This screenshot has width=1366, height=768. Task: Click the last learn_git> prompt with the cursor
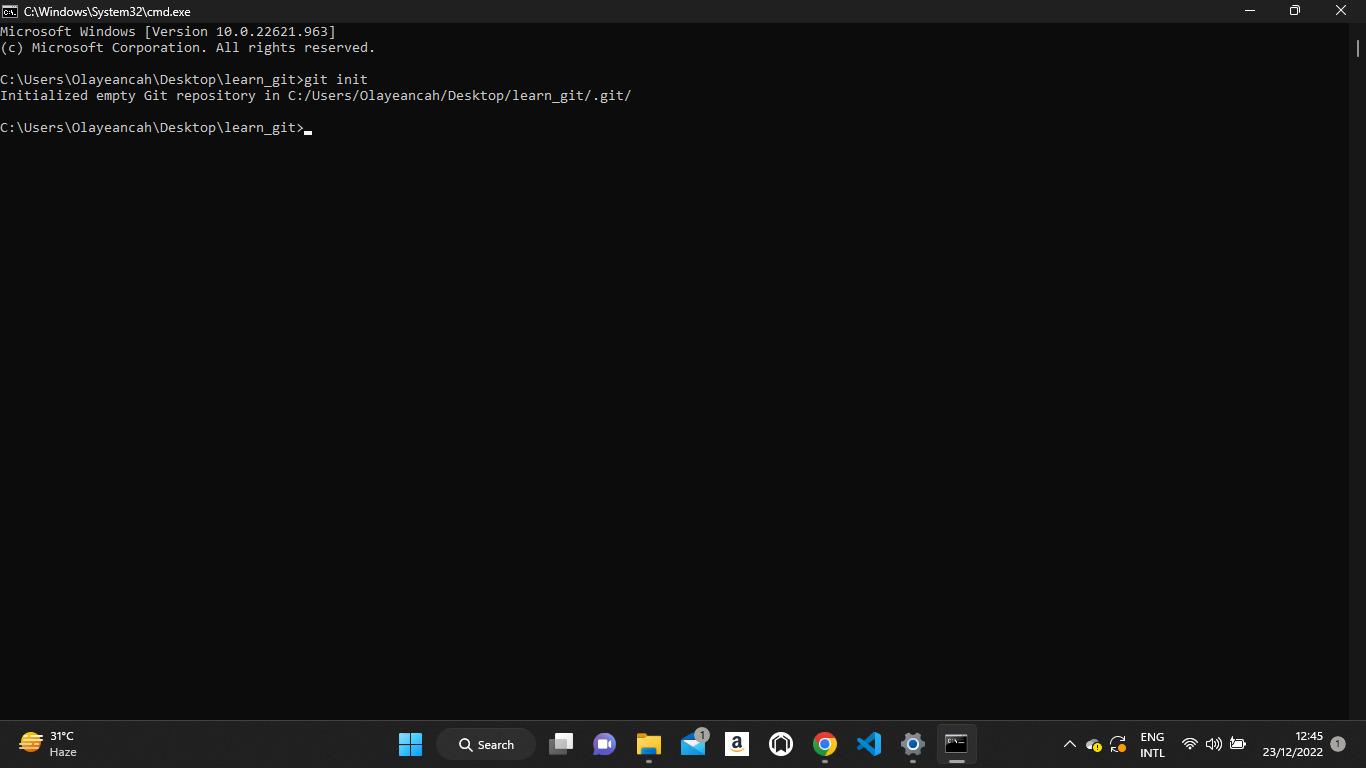point(156,128)
